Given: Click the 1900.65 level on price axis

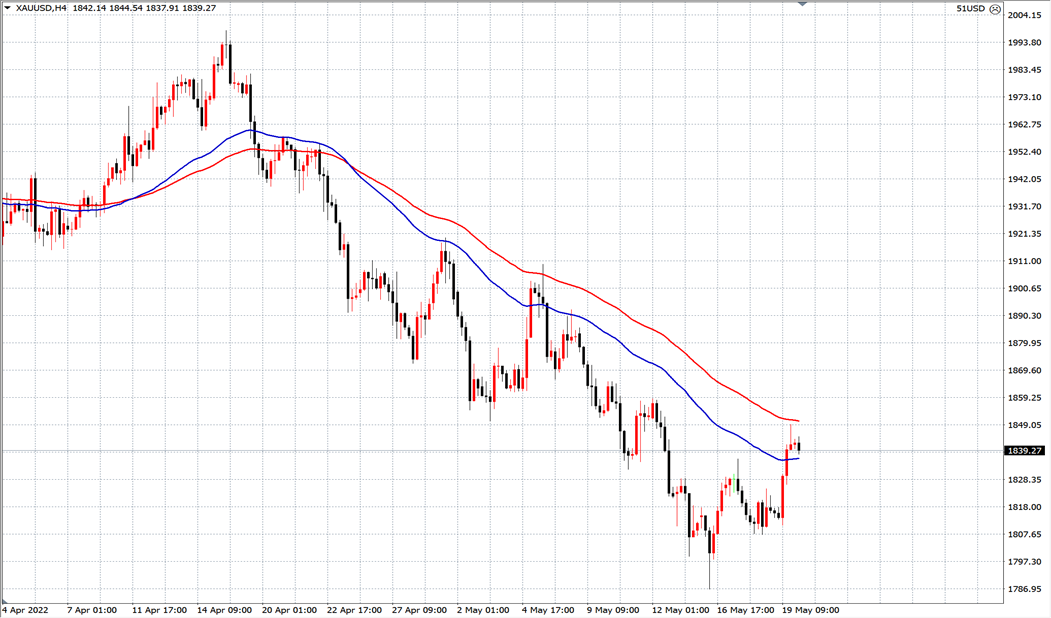Looking at the screenshot, I should tap(1025, 289).
